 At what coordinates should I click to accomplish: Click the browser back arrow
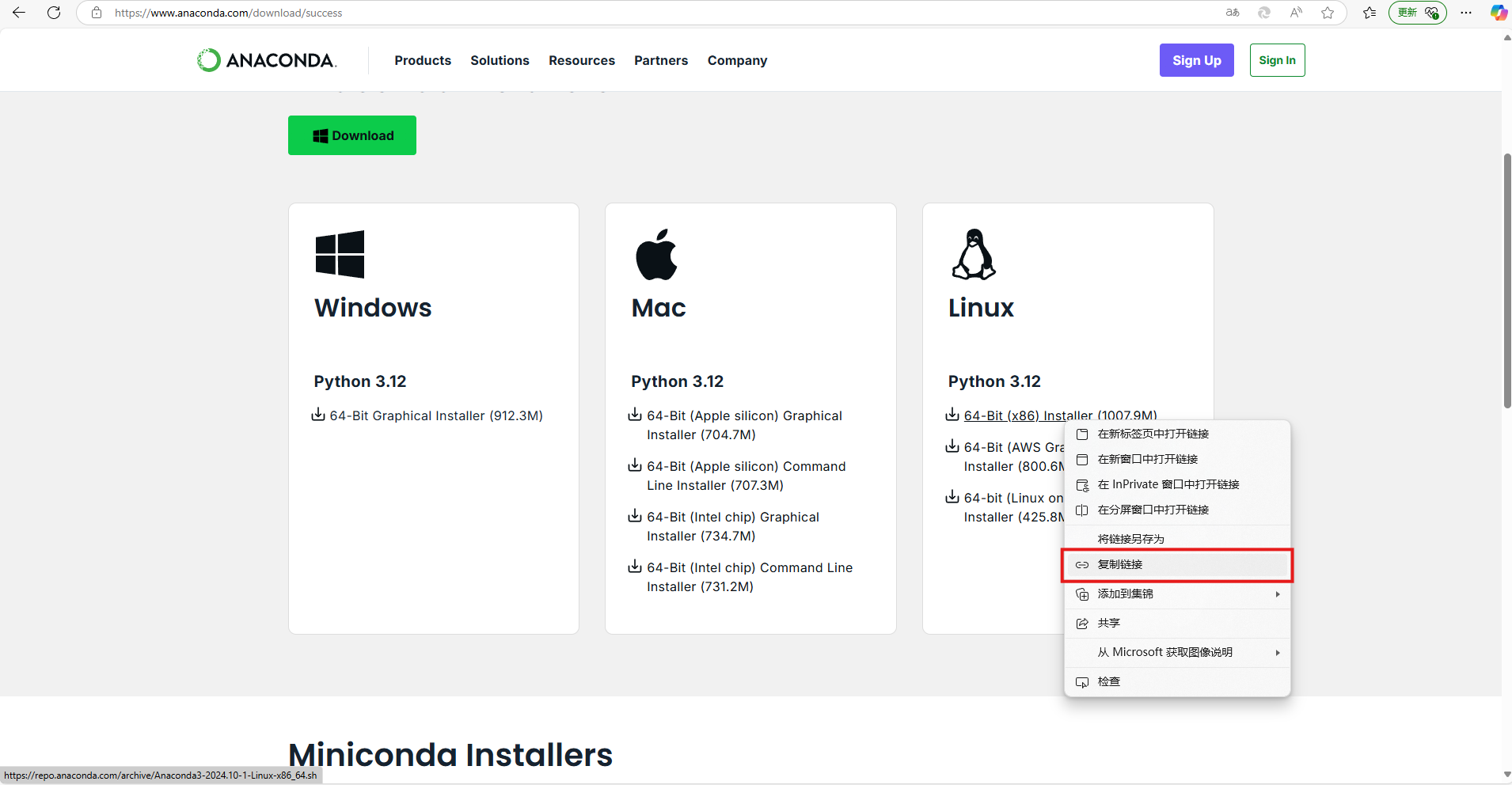19,13
